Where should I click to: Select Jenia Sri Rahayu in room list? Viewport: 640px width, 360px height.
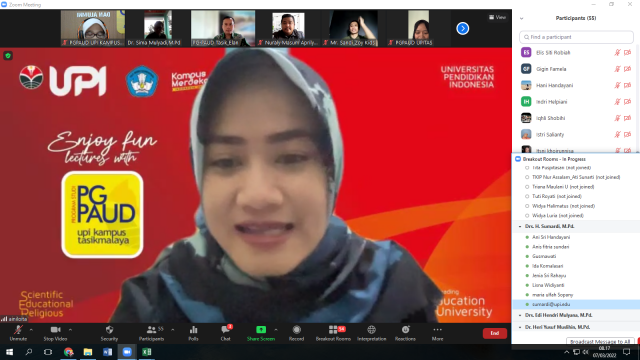pyautogui.click(x=549, y=276)
